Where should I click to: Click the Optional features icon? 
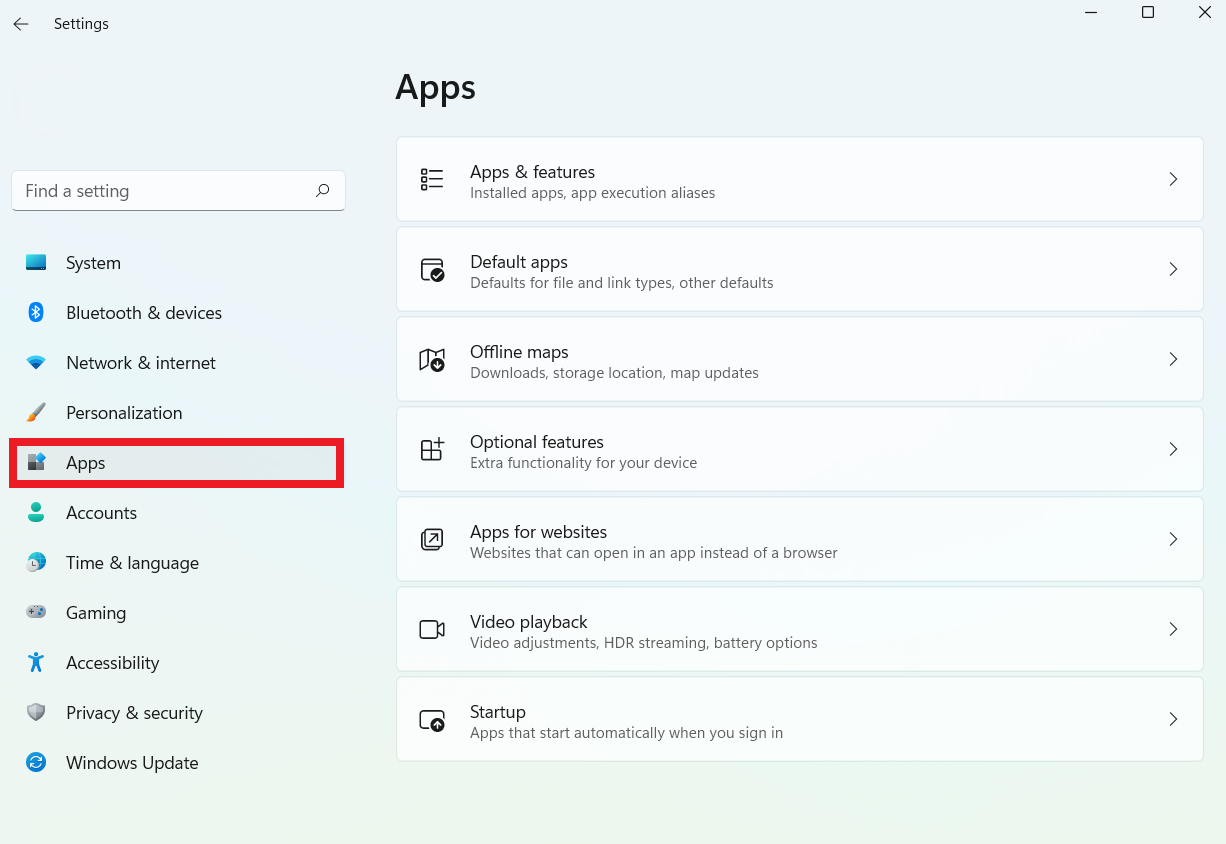coord(432,449)
